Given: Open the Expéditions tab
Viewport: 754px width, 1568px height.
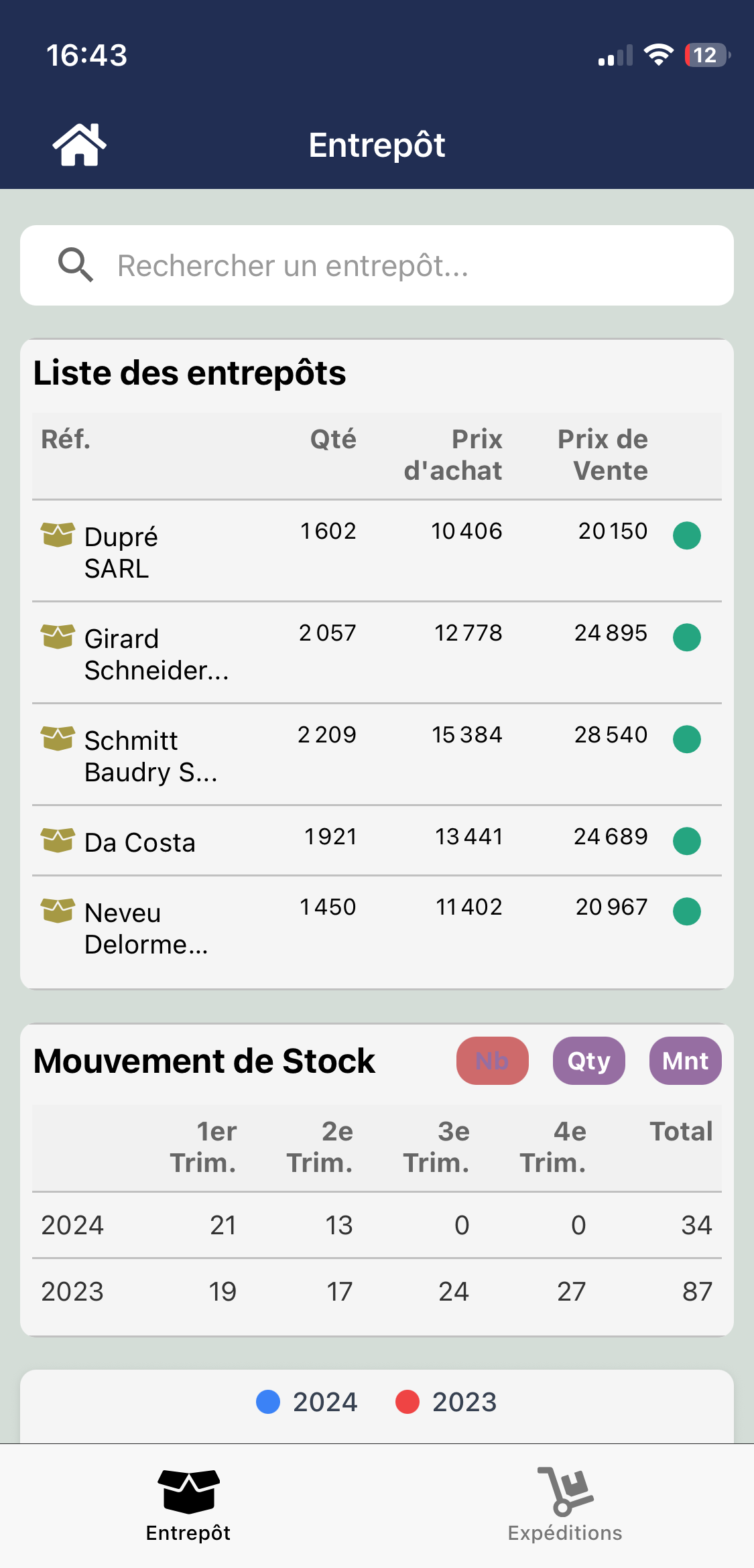Looking at the screenshot, I should pyautogui.click(x=564, y=1505).
